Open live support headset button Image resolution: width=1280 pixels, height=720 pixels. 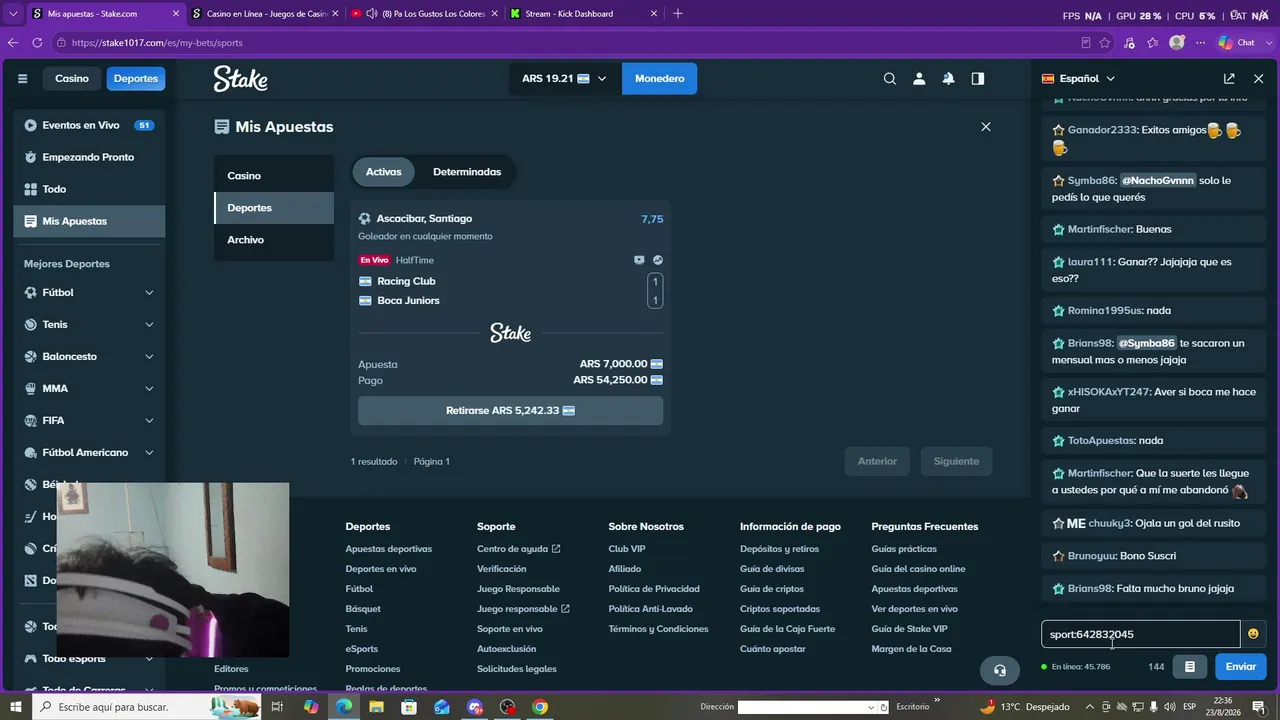coord(1000,670)
